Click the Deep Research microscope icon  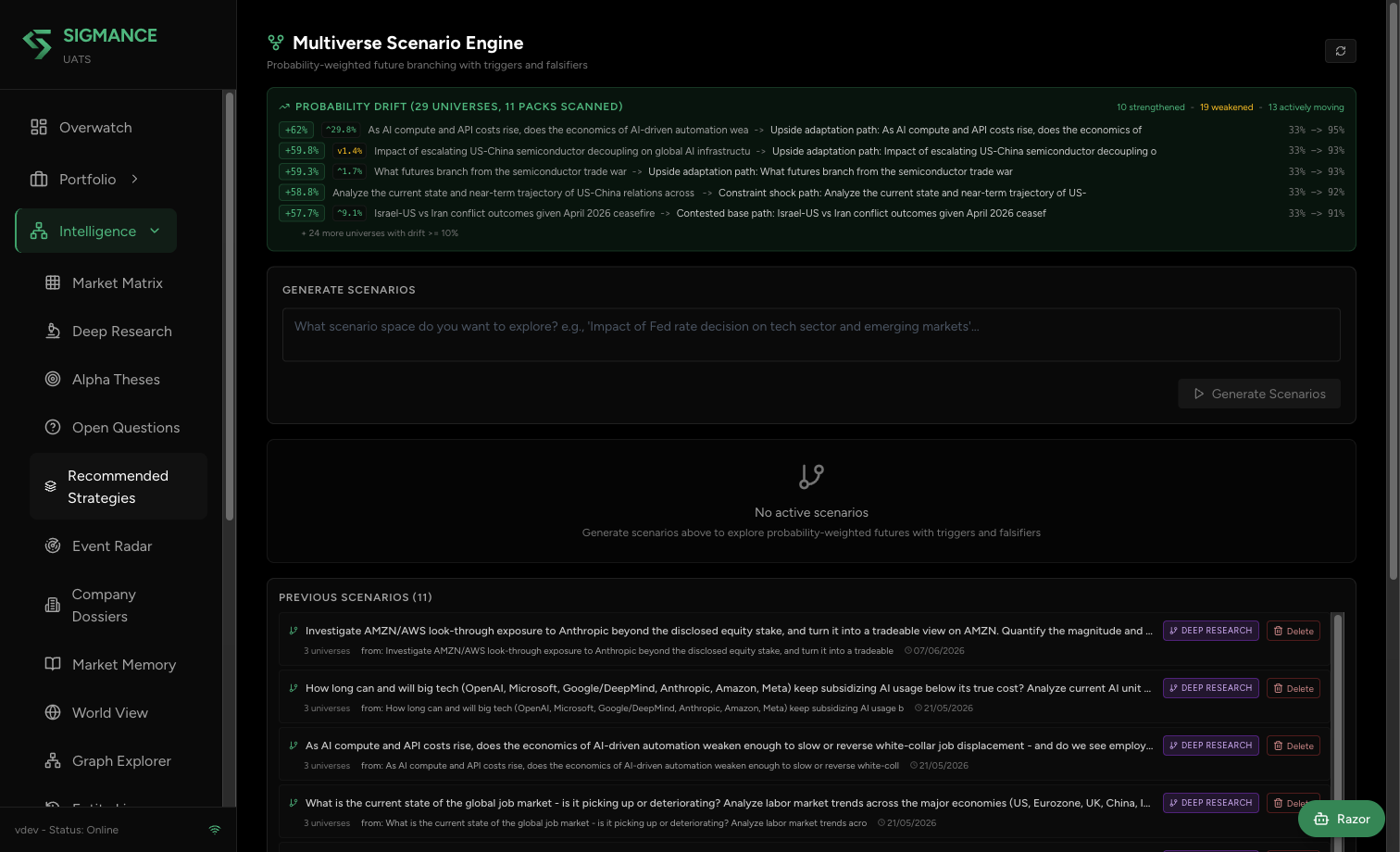[53, 331]
